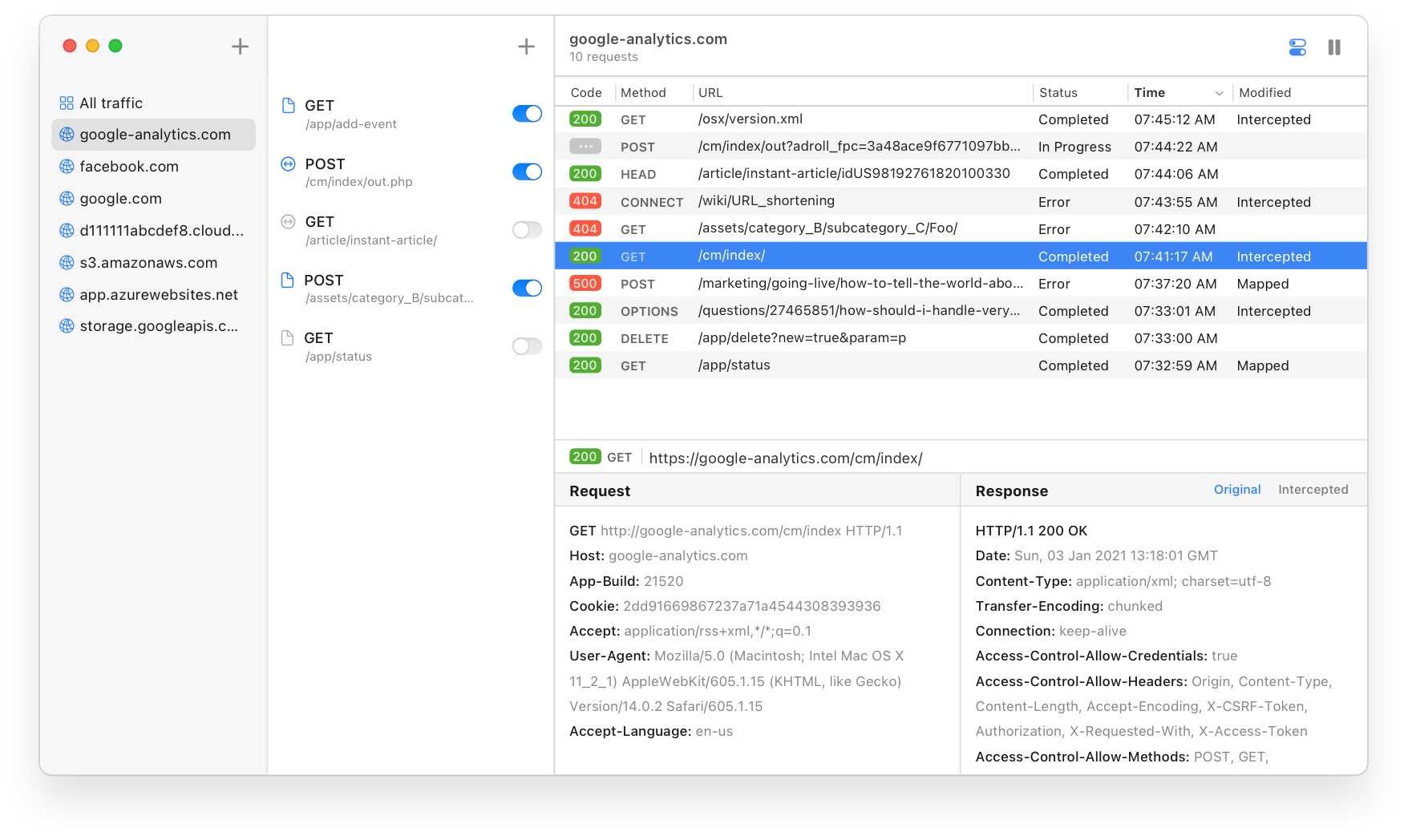Click the globe icon beside facebook.com
This screenshot has width=1408, height=840.
tap(67, 167)
